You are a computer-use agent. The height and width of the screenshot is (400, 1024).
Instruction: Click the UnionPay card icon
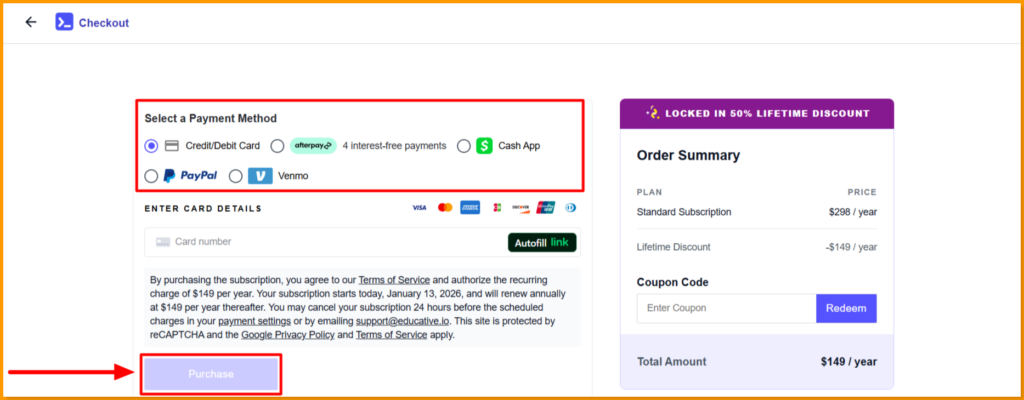[546, 208]
